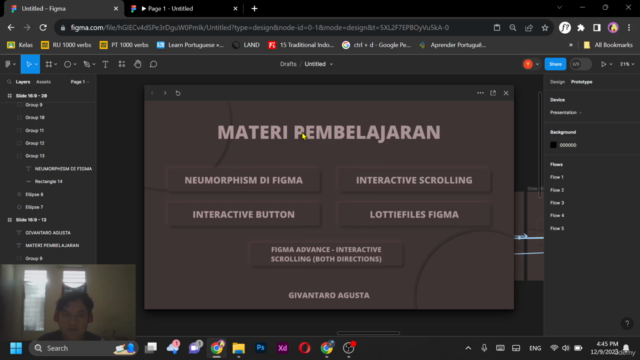Switch to the Assets tab
This screenshot has width=640, height=360.
43,82
